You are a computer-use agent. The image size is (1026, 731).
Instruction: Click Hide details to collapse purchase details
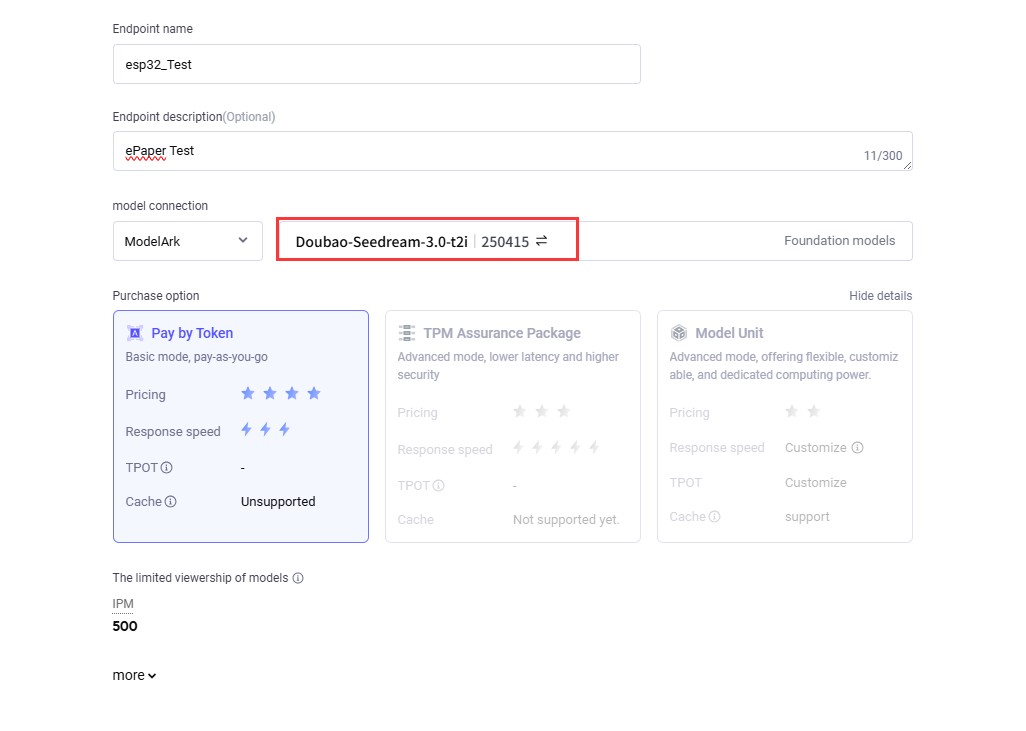(880, 296)
